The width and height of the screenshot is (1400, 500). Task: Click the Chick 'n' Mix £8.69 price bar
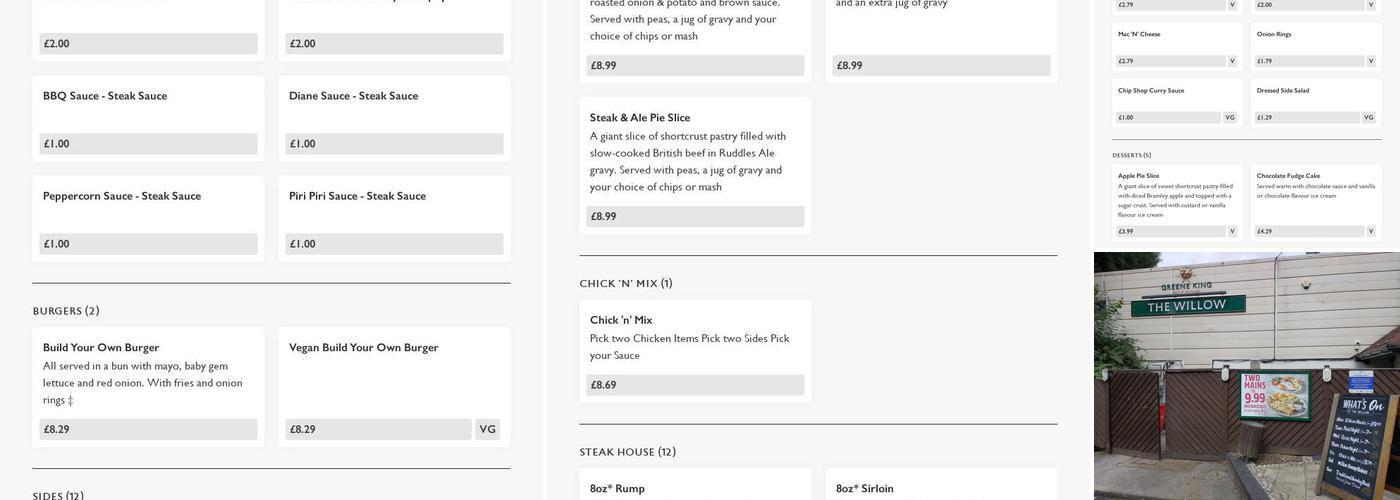coord(695,385)
